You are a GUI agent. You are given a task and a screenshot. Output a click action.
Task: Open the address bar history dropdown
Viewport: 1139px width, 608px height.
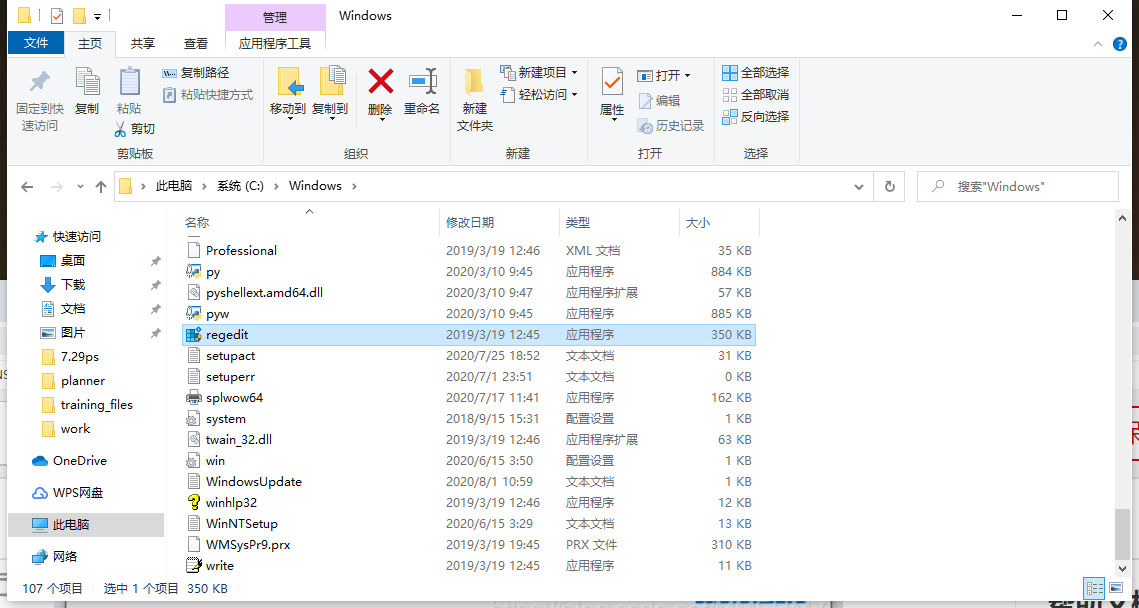(x=858, y=186)
